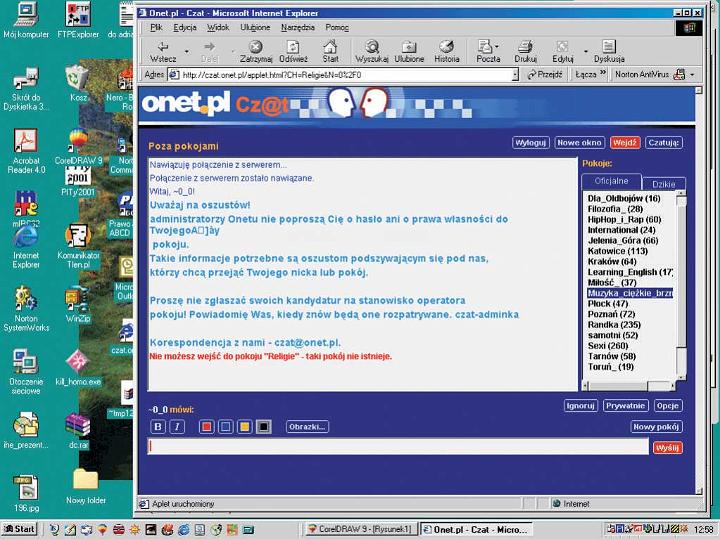Viewport: 720px width, 539px height.
Task: Click the Opcje button
Action: 668,406
